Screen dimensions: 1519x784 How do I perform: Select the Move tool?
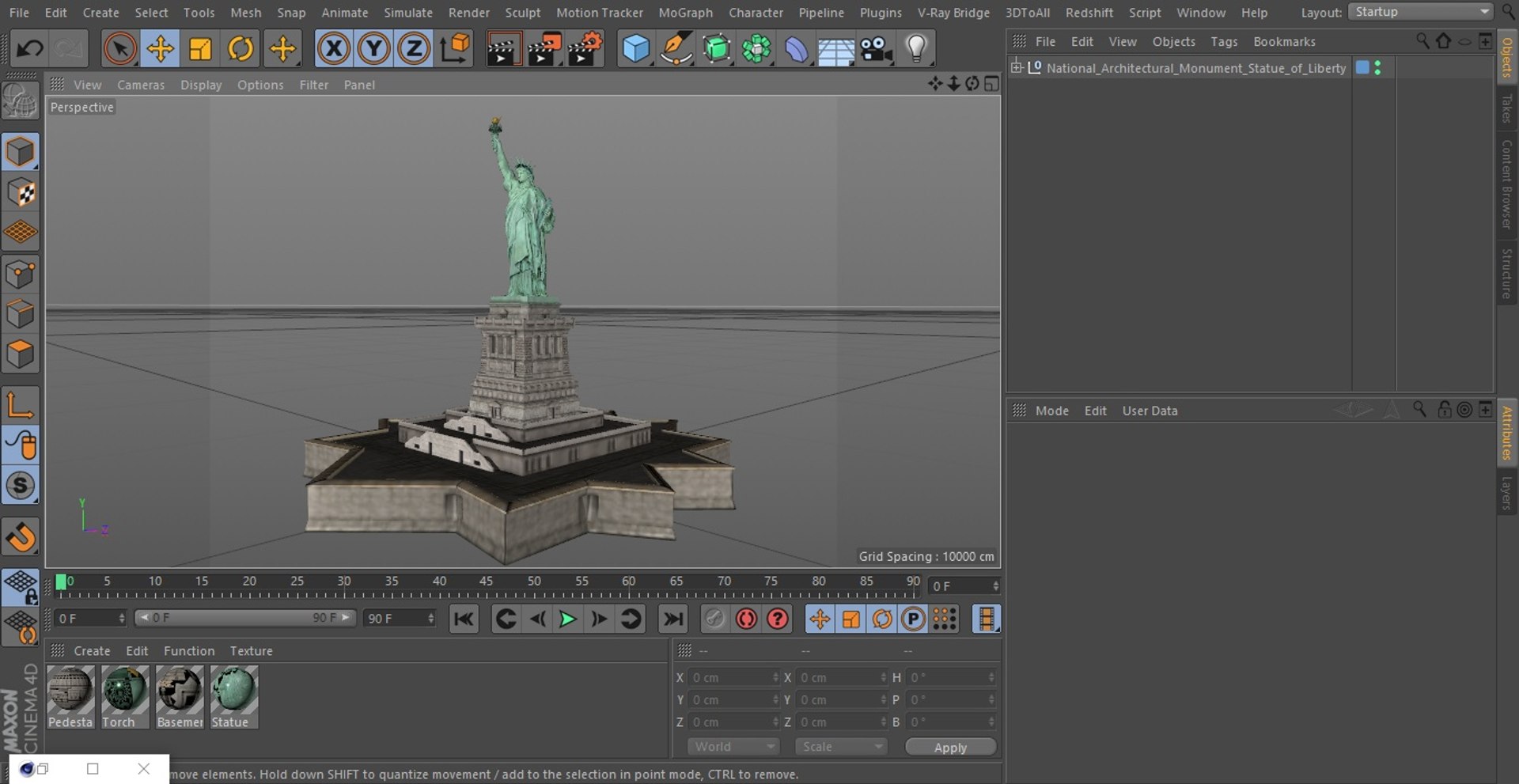[x=161, y=49]
